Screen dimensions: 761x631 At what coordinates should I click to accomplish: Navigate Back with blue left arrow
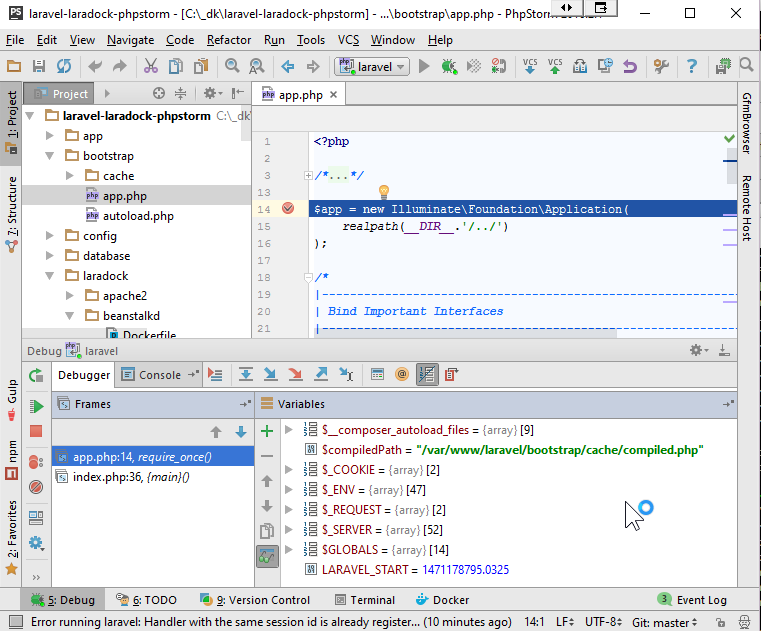288,66
